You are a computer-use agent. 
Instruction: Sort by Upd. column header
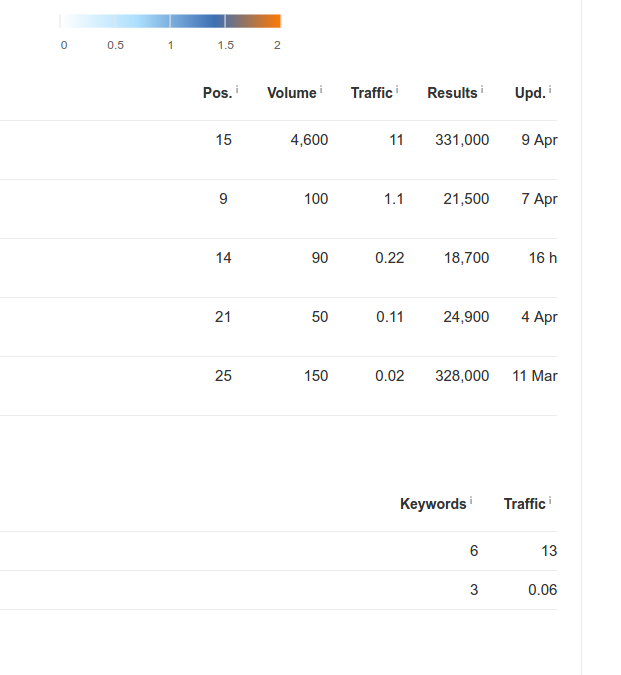(530, 93)
